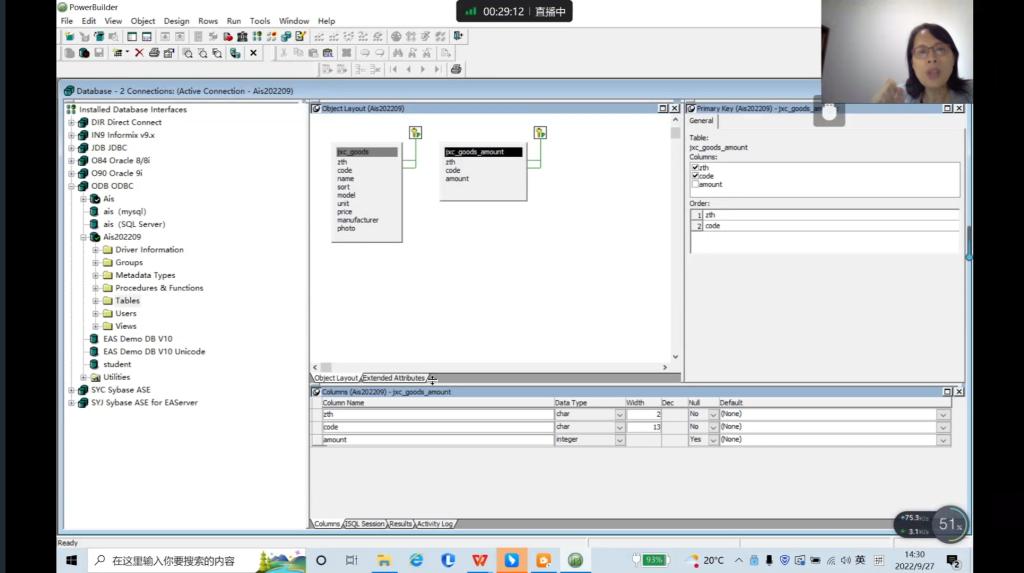The height and width of the screenshot is (573, 1024).
Task: Click the black X close icon in toolbar
Action: (253, 53)
